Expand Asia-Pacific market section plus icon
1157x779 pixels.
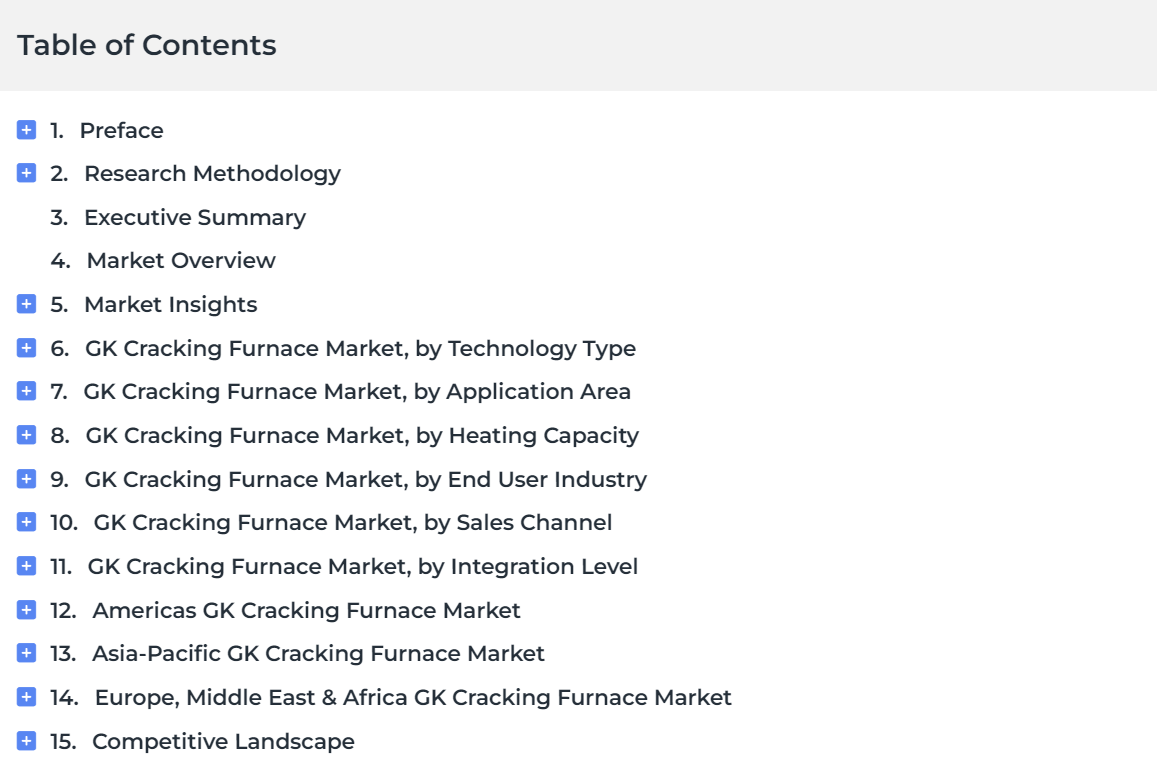point(27,653)
